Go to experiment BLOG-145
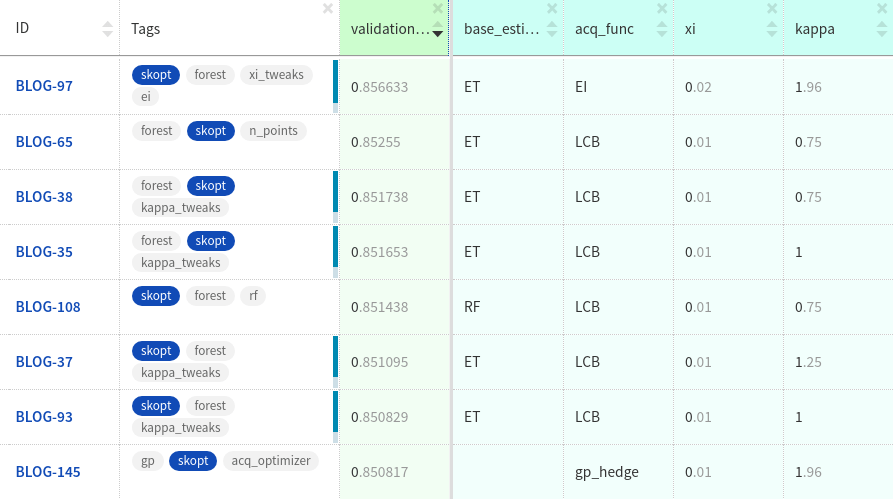 [48, 472]
